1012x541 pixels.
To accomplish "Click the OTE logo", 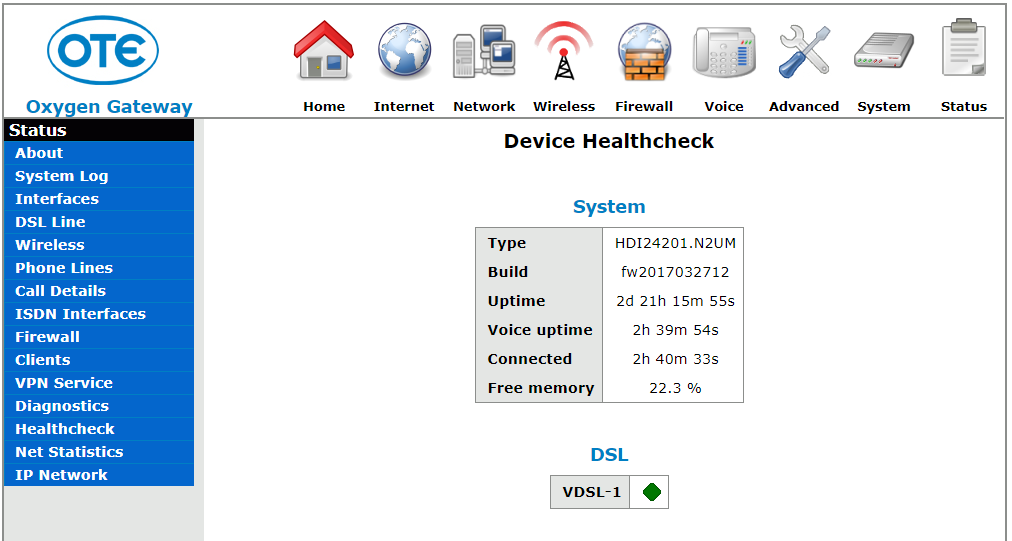I will 103,50.
